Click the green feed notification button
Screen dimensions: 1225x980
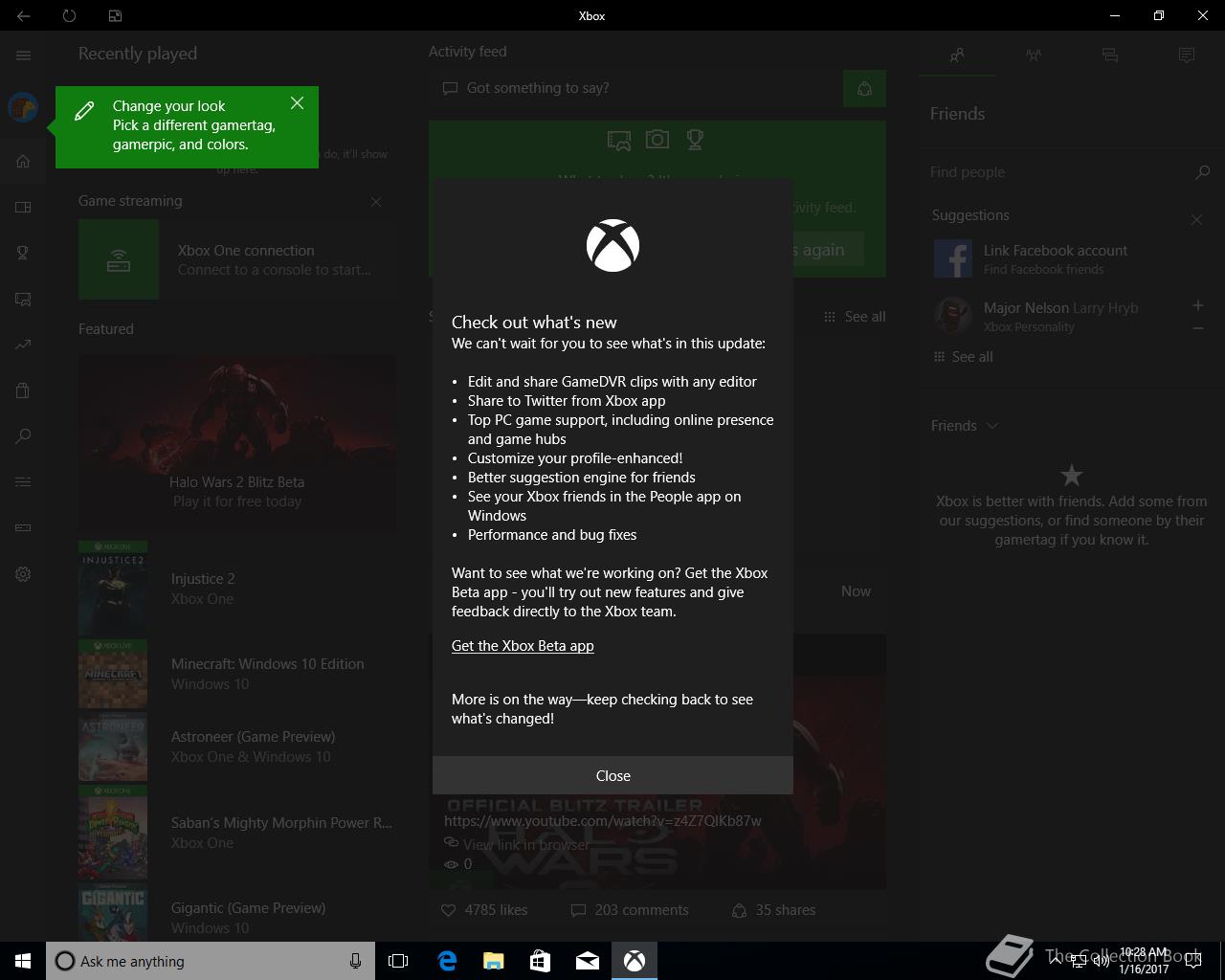click(864, 89)
